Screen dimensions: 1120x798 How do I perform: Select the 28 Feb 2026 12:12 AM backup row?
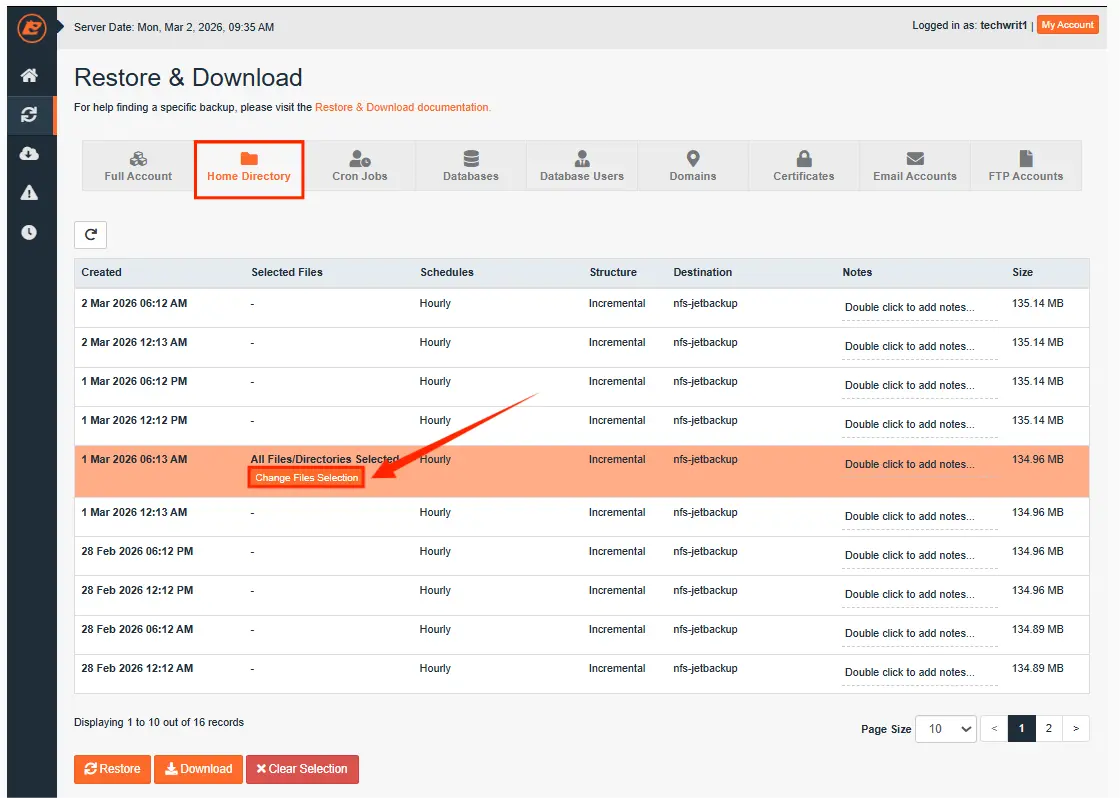137,668
